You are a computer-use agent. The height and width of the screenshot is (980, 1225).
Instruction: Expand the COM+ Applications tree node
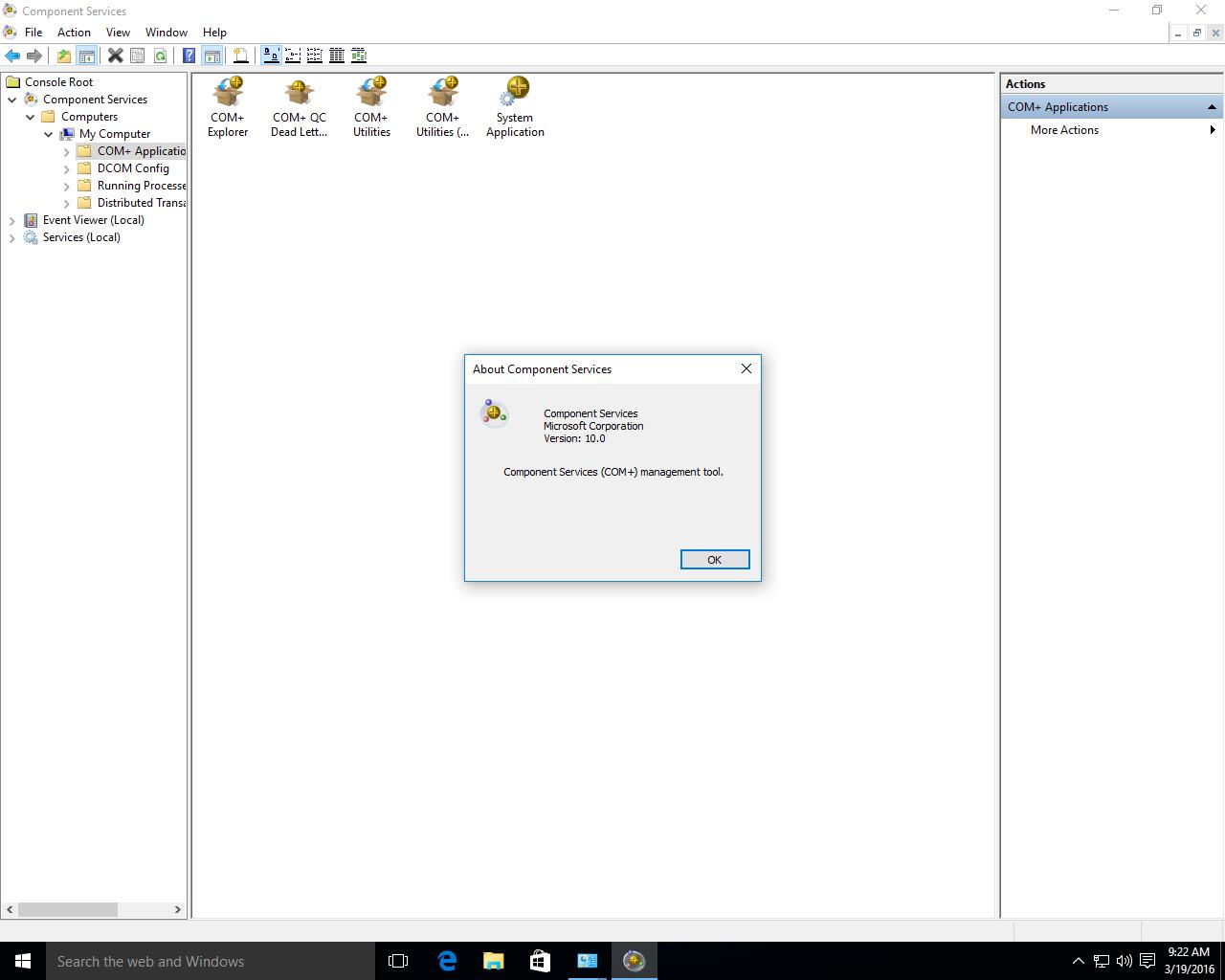[x=67, y=151]
